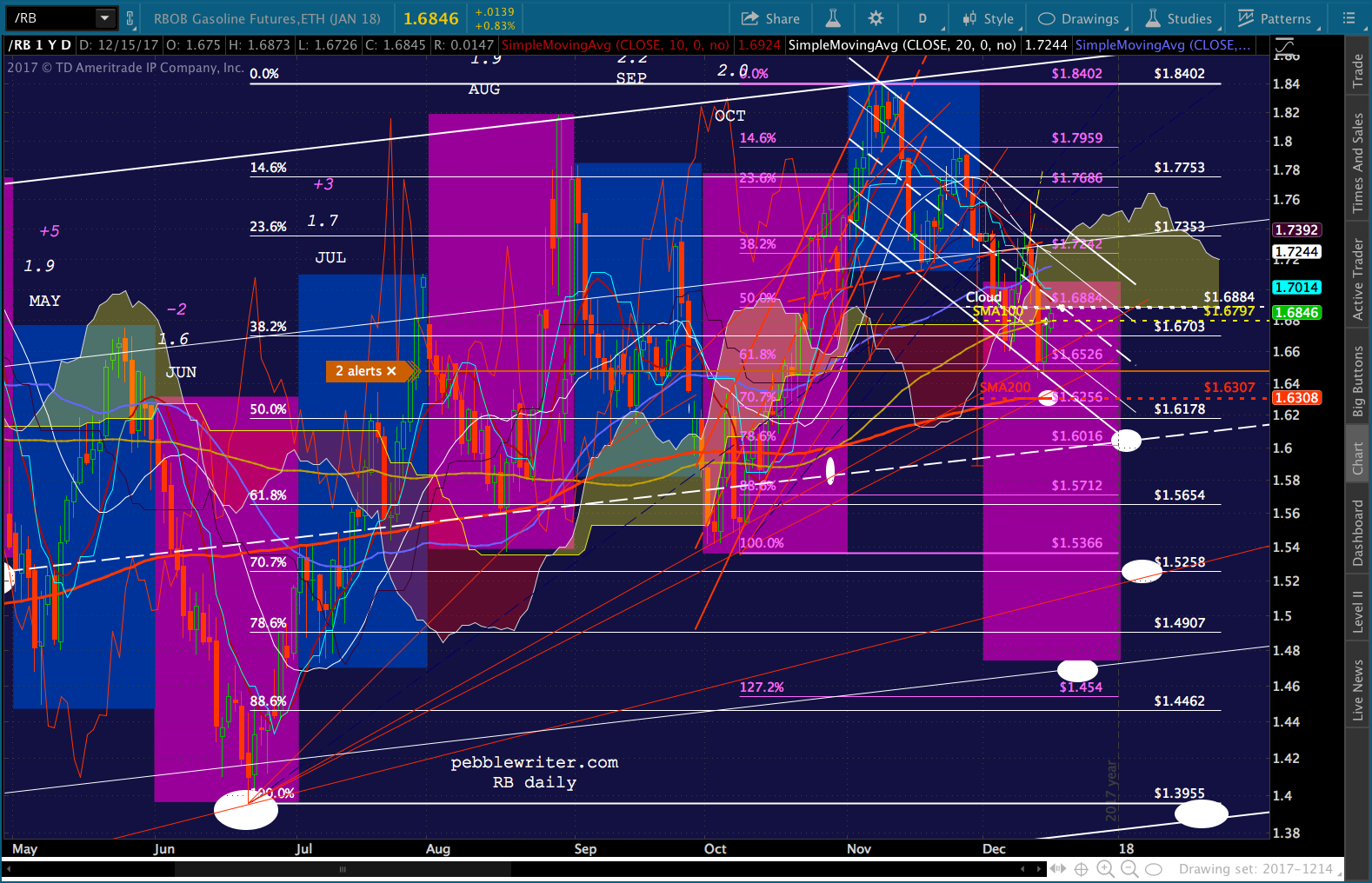Click the $1.6178 fib level label

(1179, 409)
